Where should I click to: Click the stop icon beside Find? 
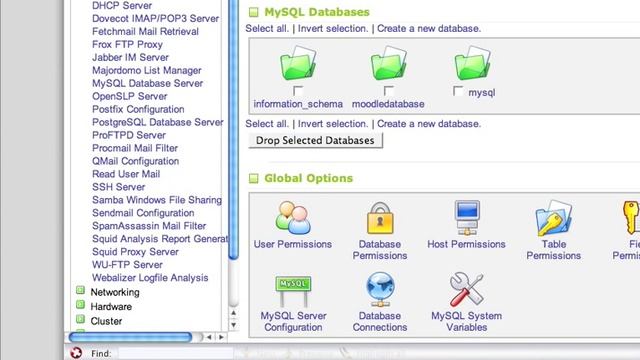coord(76,353)
